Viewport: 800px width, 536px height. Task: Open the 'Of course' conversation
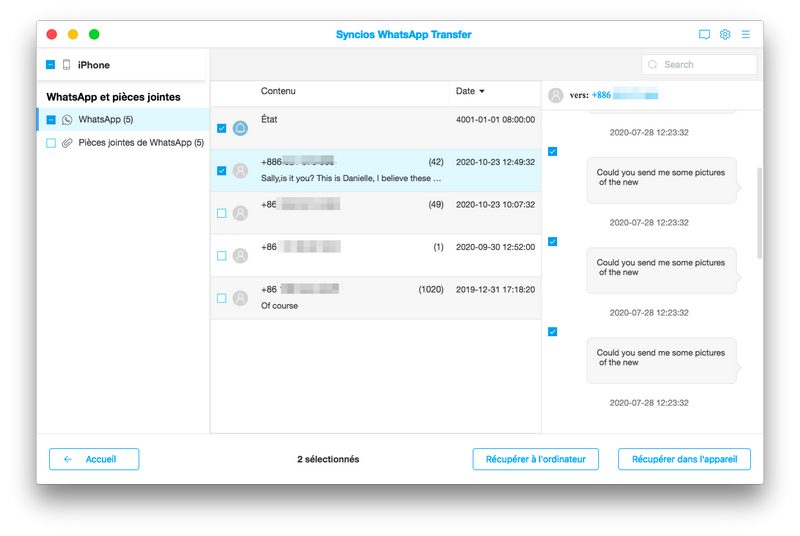point(376,298)
